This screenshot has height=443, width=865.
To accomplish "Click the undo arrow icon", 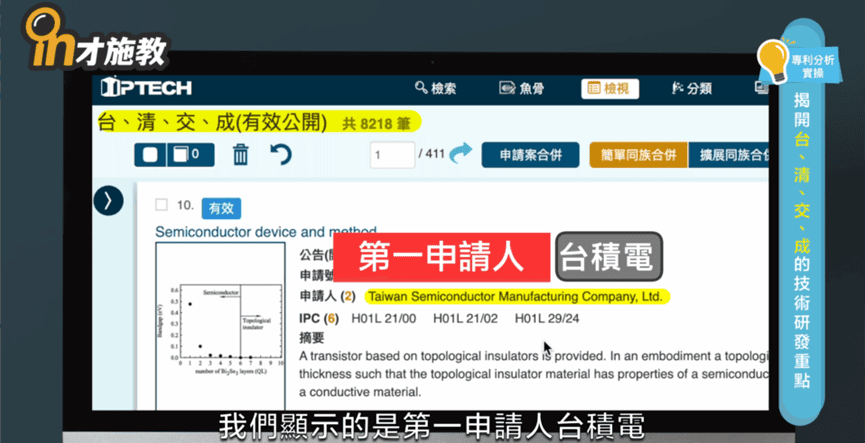I will coord(281,155).
